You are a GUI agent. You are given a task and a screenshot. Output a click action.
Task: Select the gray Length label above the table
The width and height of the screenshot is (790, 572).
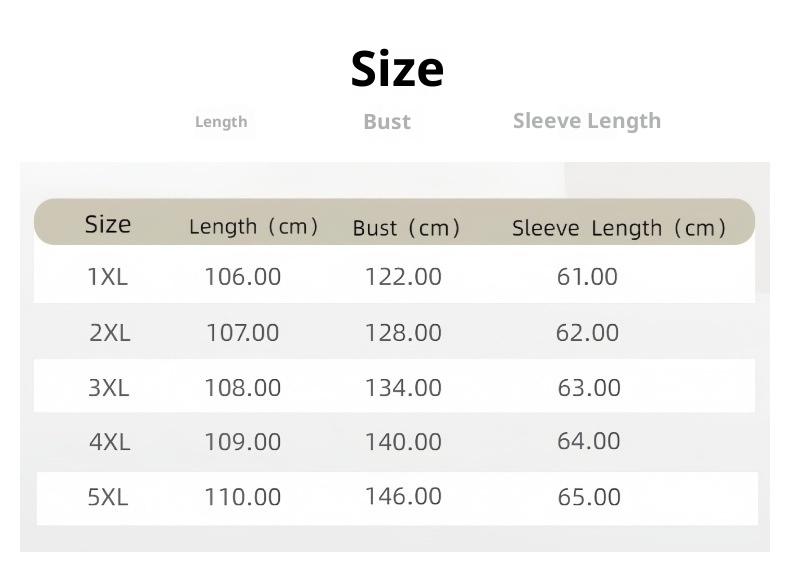click(x=221, y=122)
